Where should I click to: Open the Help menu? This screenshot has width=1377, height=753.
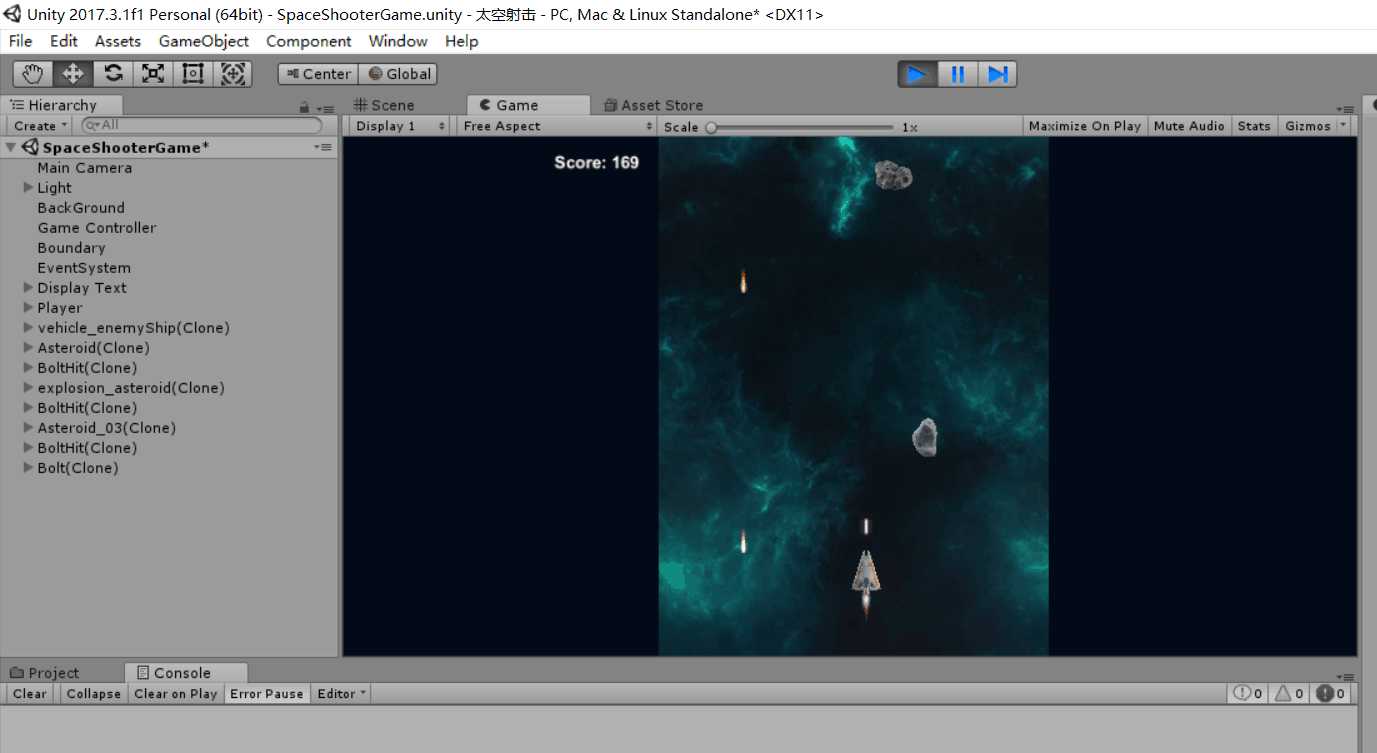tap(462, 41)
